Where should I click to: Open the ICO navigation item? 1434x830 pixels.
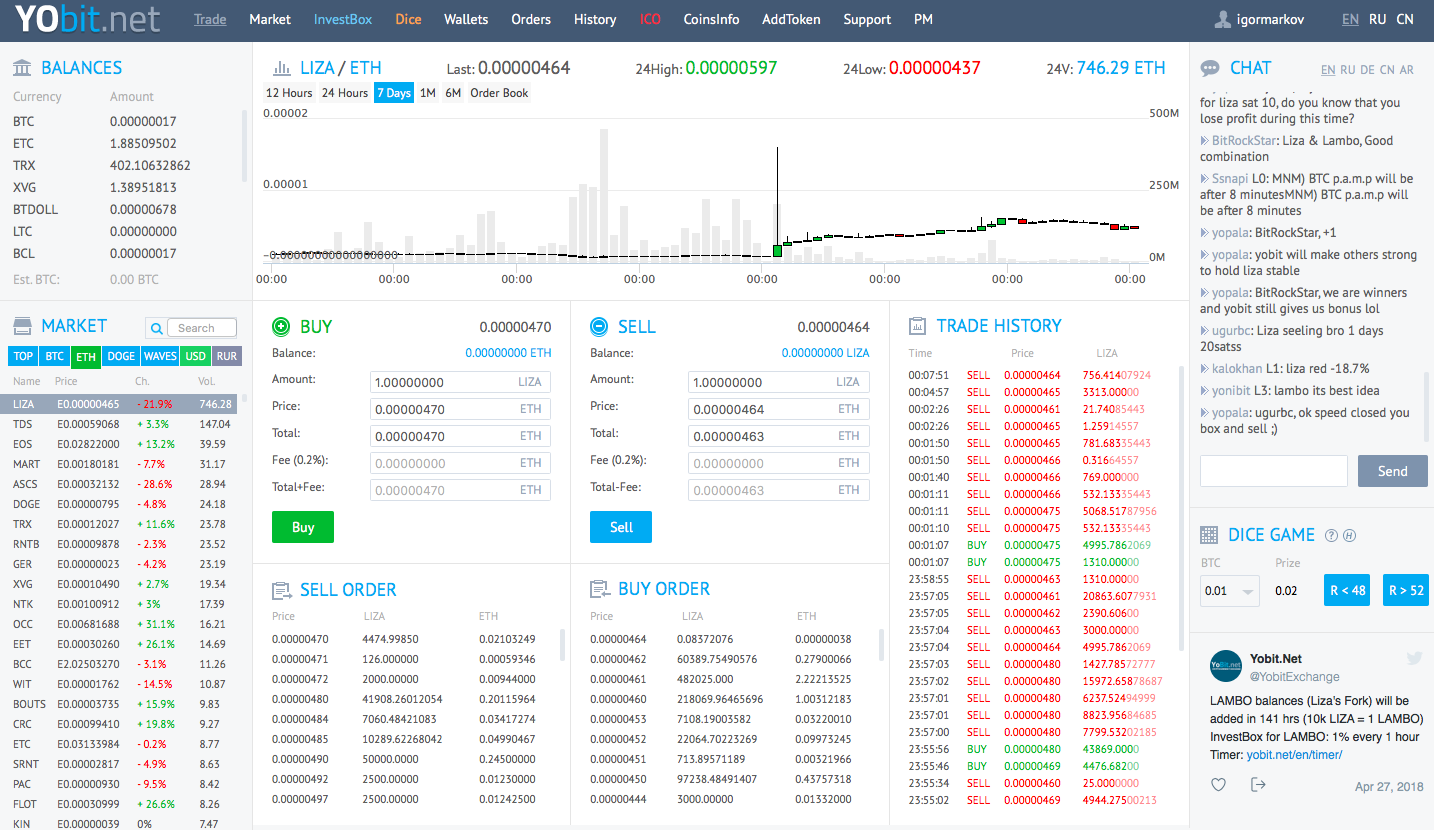click(x=650, y=19)
